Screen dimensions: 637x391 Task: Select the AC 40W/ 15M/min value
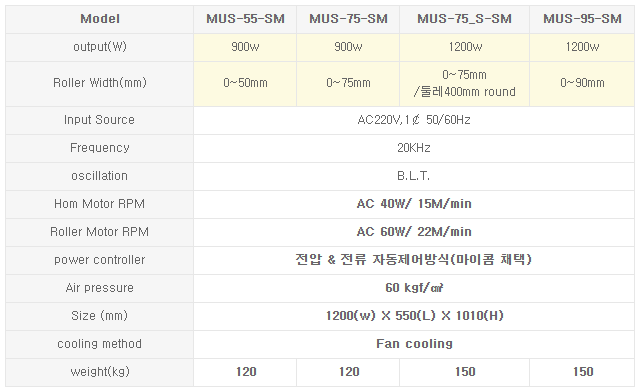414,204
